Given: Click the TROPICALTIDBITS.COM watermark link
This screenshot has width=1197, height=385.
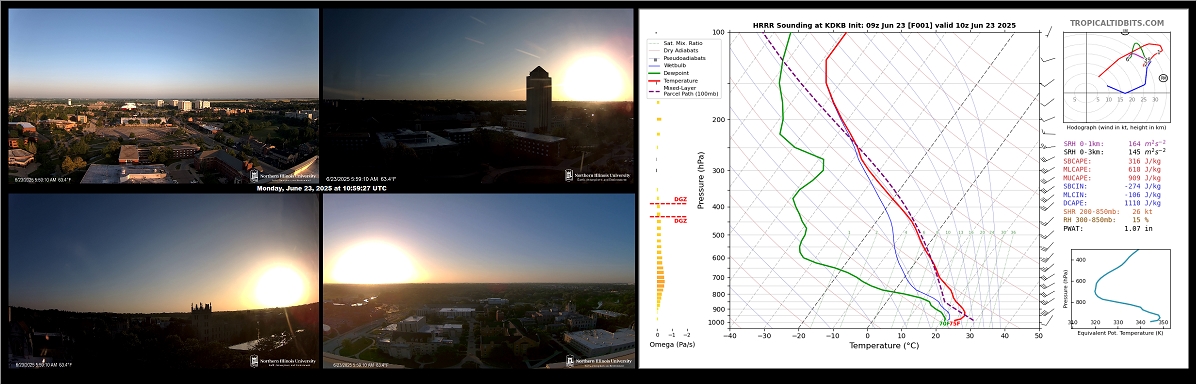Looking at the screenshot, I should 1116,24.
